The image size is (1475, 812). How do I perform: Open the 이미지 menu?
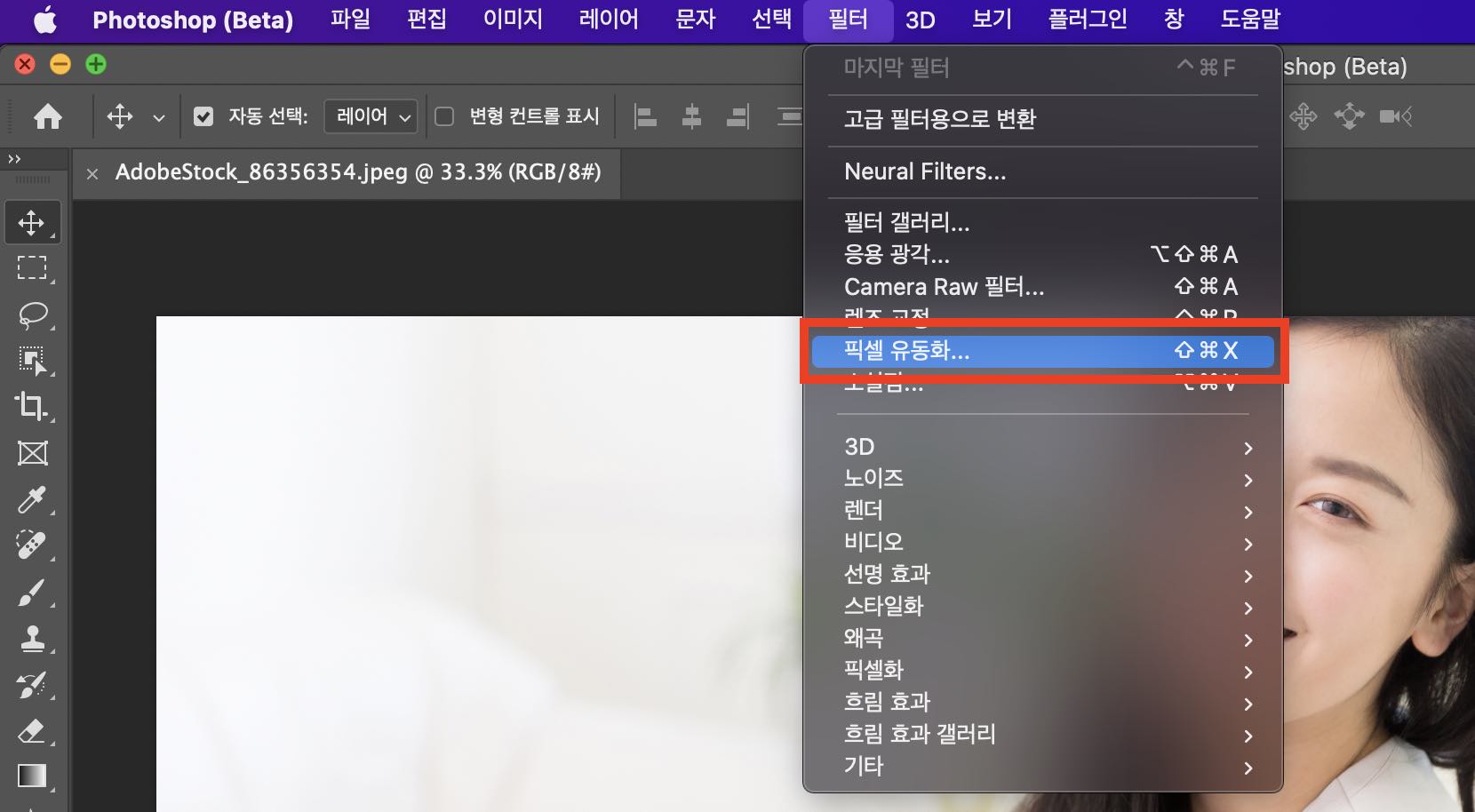point(513,20)
